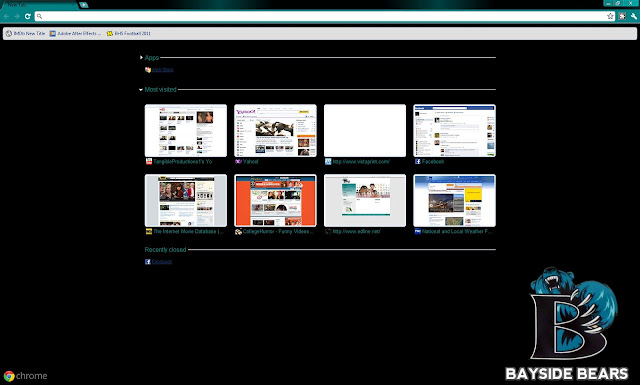Click the Facebook favicon under Most visited

(x=418, y=162)
